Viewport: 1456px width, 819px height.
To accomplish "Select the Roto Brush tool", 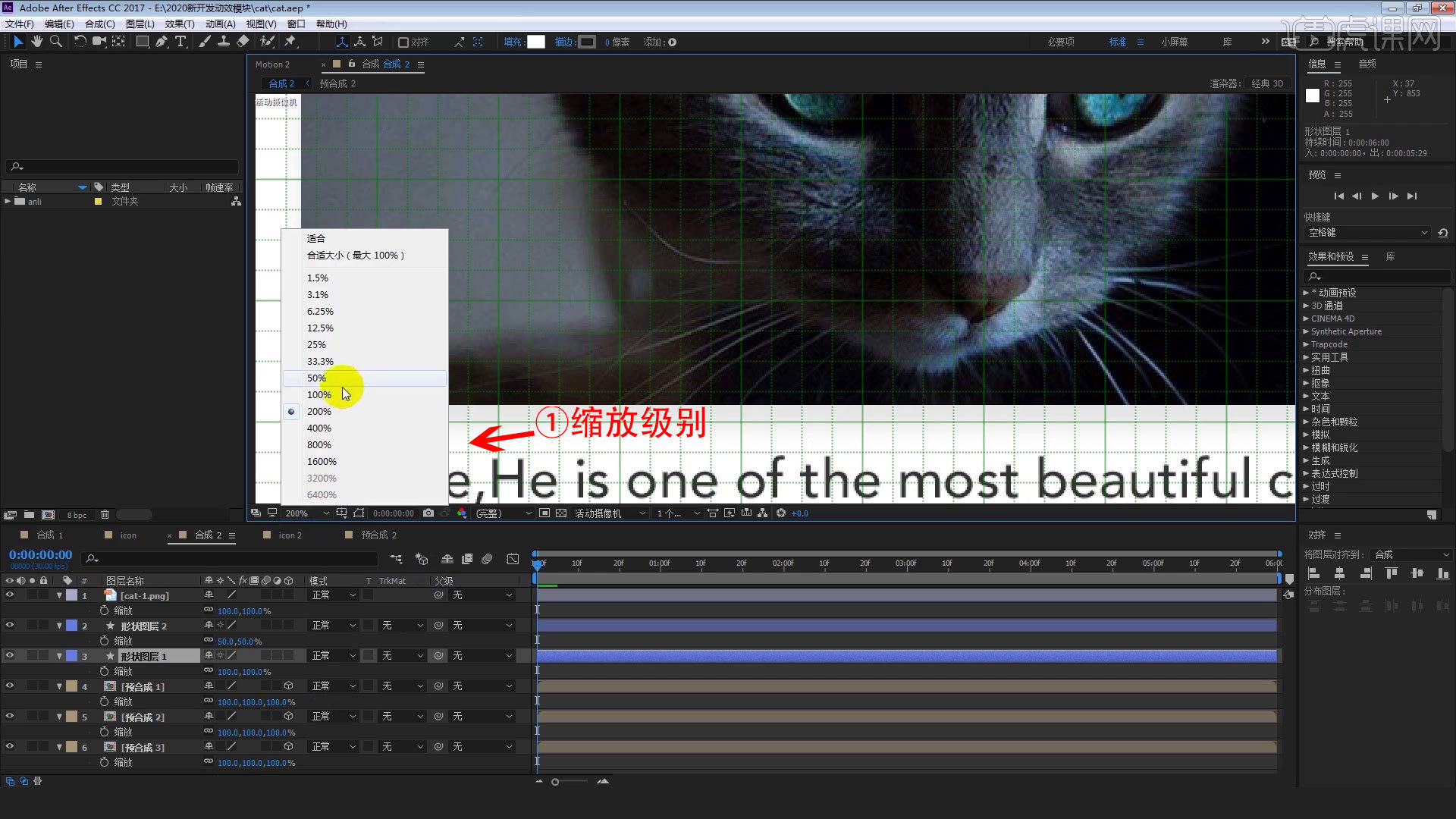I will [267, 42].
